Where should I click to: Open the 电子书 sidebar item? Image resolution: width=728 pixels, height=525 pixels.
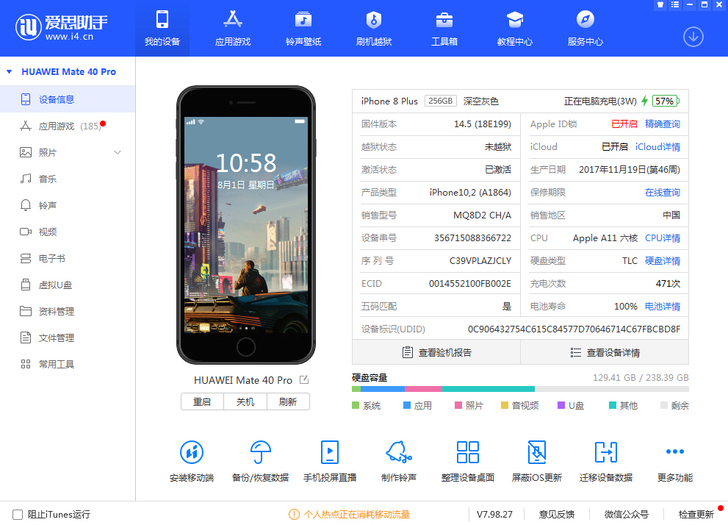click(68, 258)
